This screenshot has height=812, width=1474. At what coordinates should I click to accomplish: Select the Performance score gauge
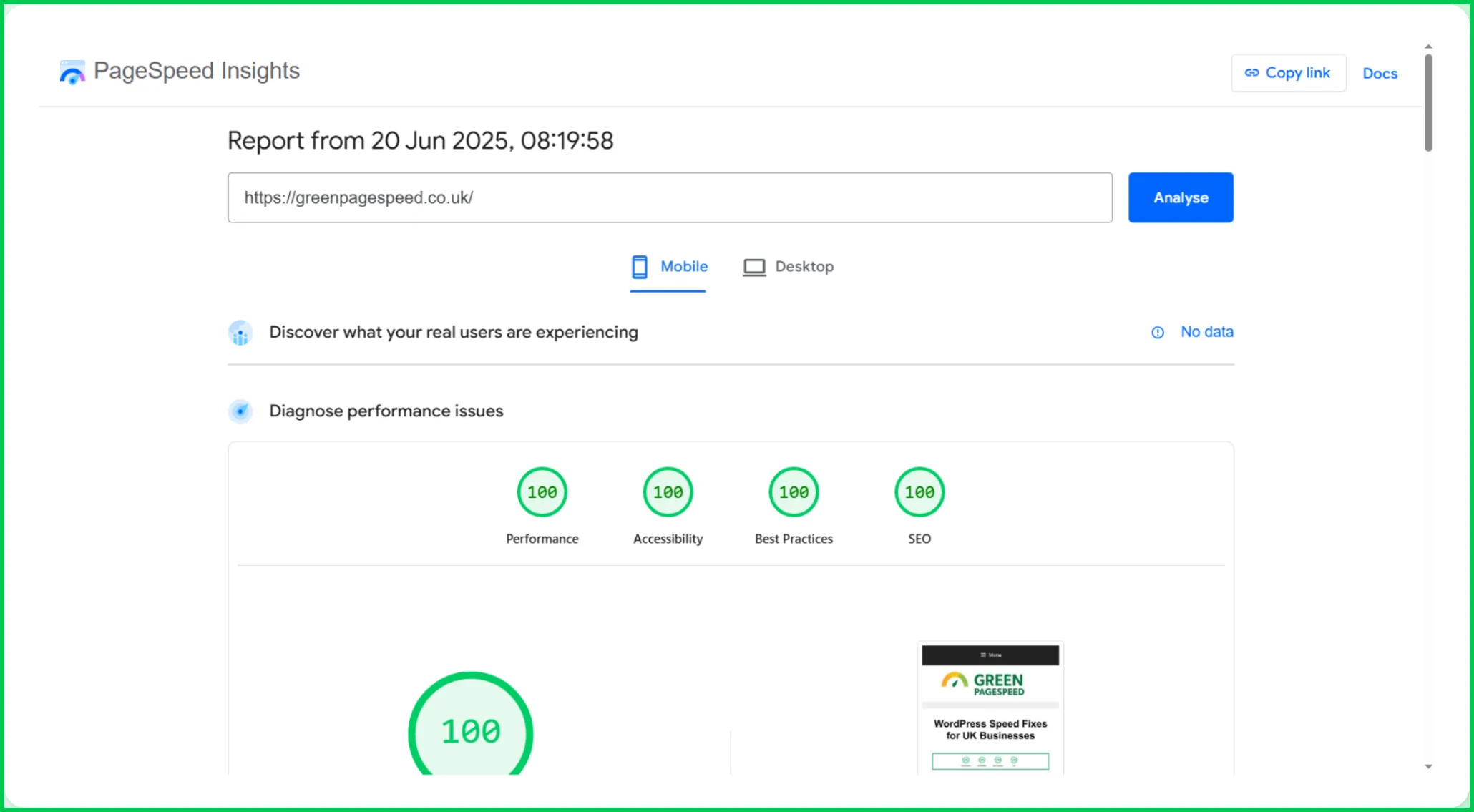pyautogui.click(x=542, y=492)
